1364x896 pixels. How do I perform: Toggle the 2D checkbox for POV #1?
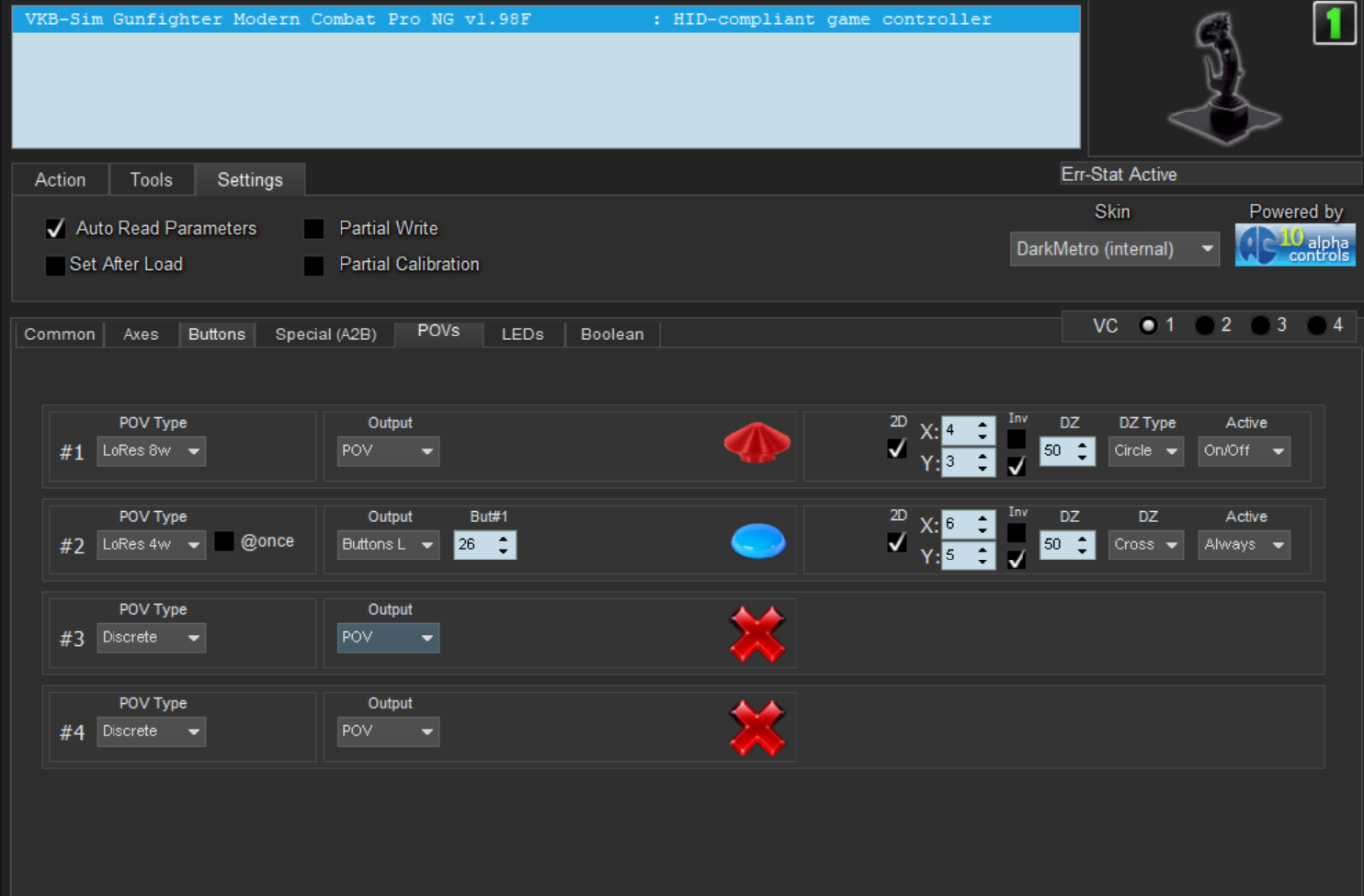pyautogui.click(x=897, y=449)
